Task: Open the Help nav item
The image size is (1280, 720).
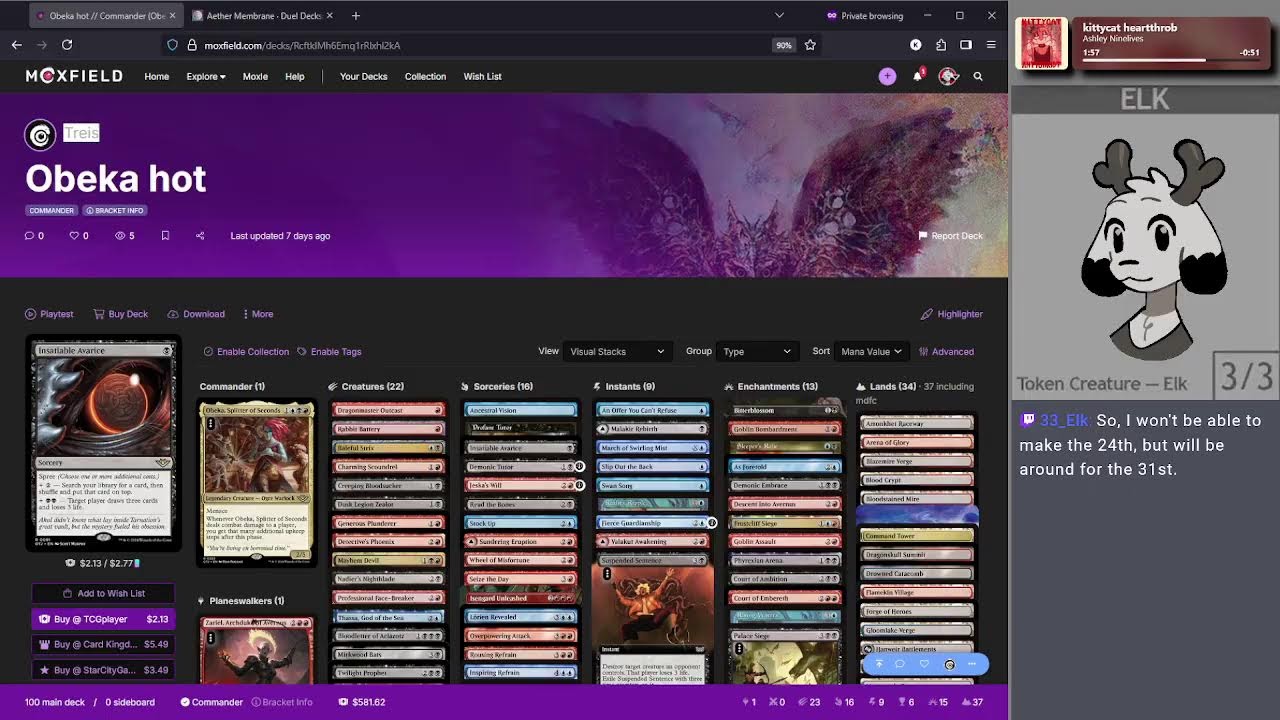Action: point(294,76)
